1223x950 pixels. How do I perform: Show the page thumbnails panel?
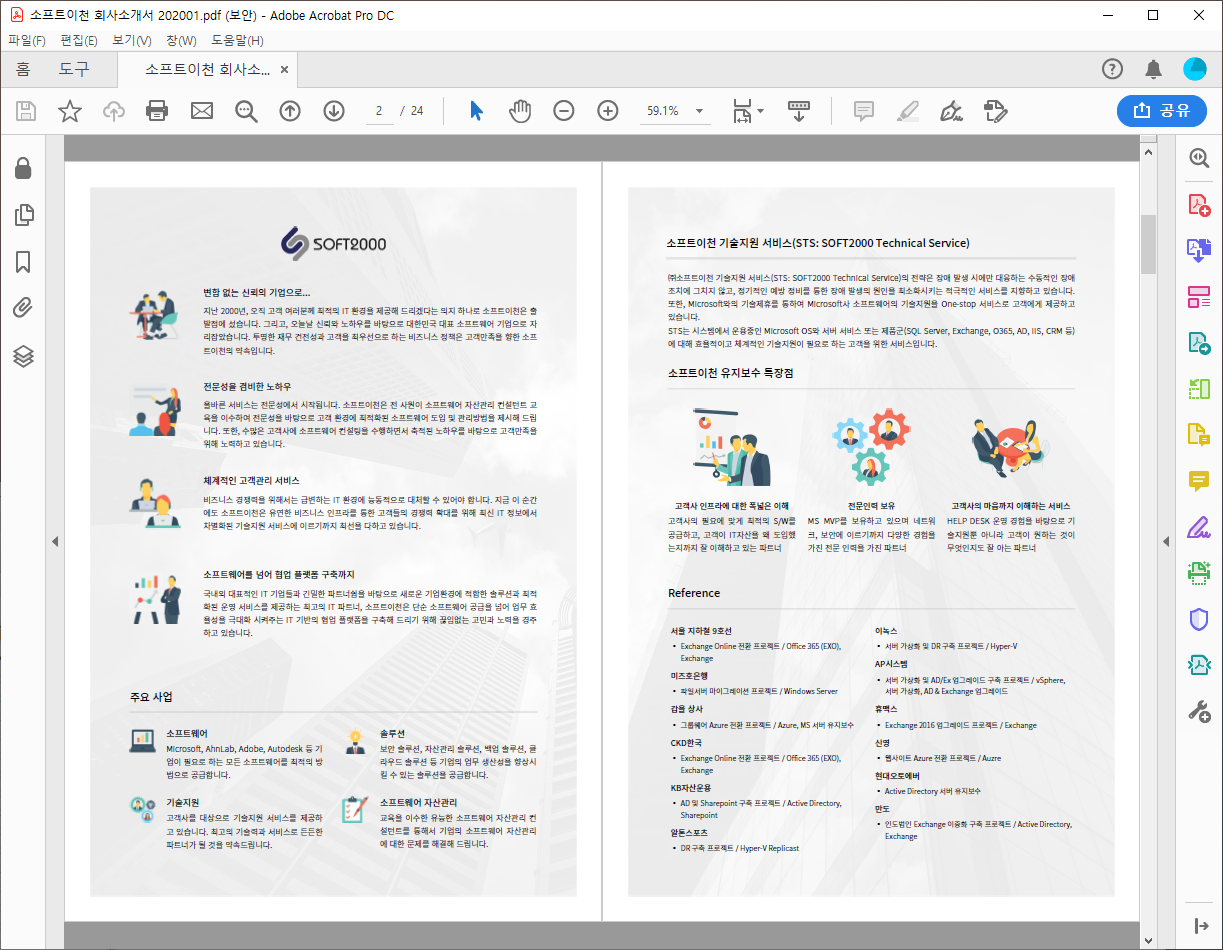(x=23, y=215)
